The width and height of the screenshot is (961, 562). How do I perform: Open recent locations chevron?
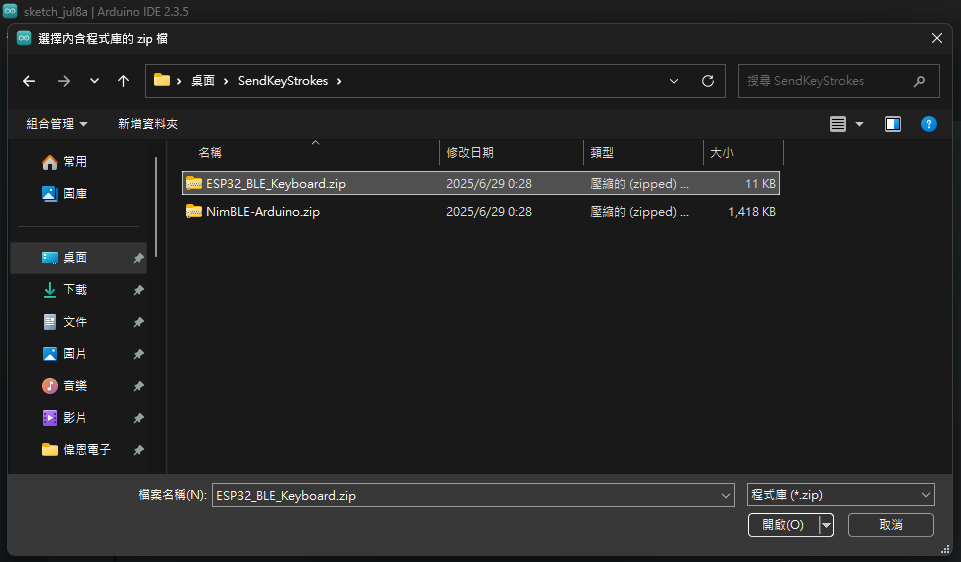94,81
